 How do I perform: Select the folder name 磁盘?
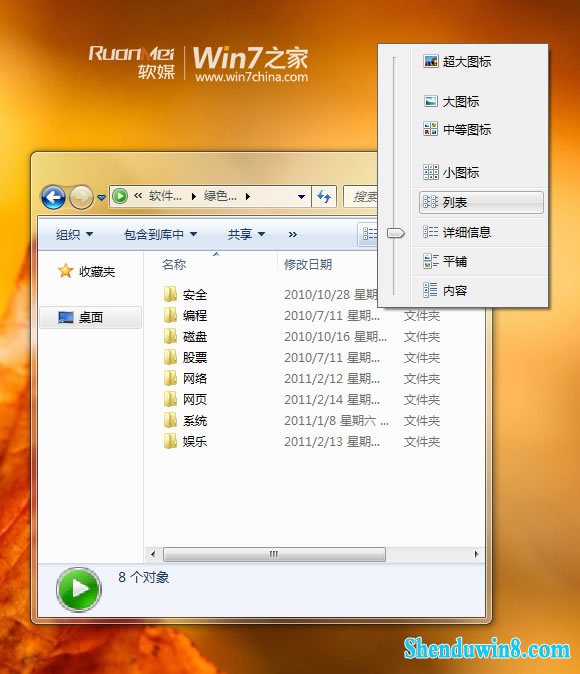coord(195,337)
